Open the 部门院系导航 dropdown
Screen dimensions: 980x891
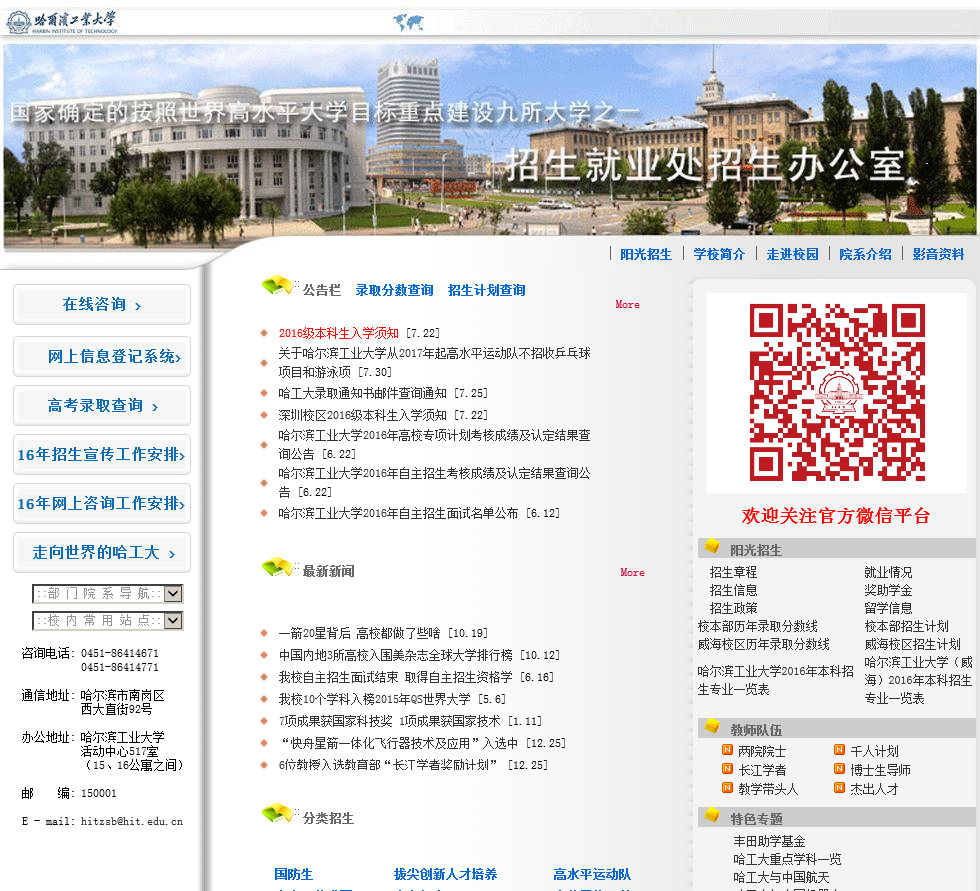click(108, 594)
